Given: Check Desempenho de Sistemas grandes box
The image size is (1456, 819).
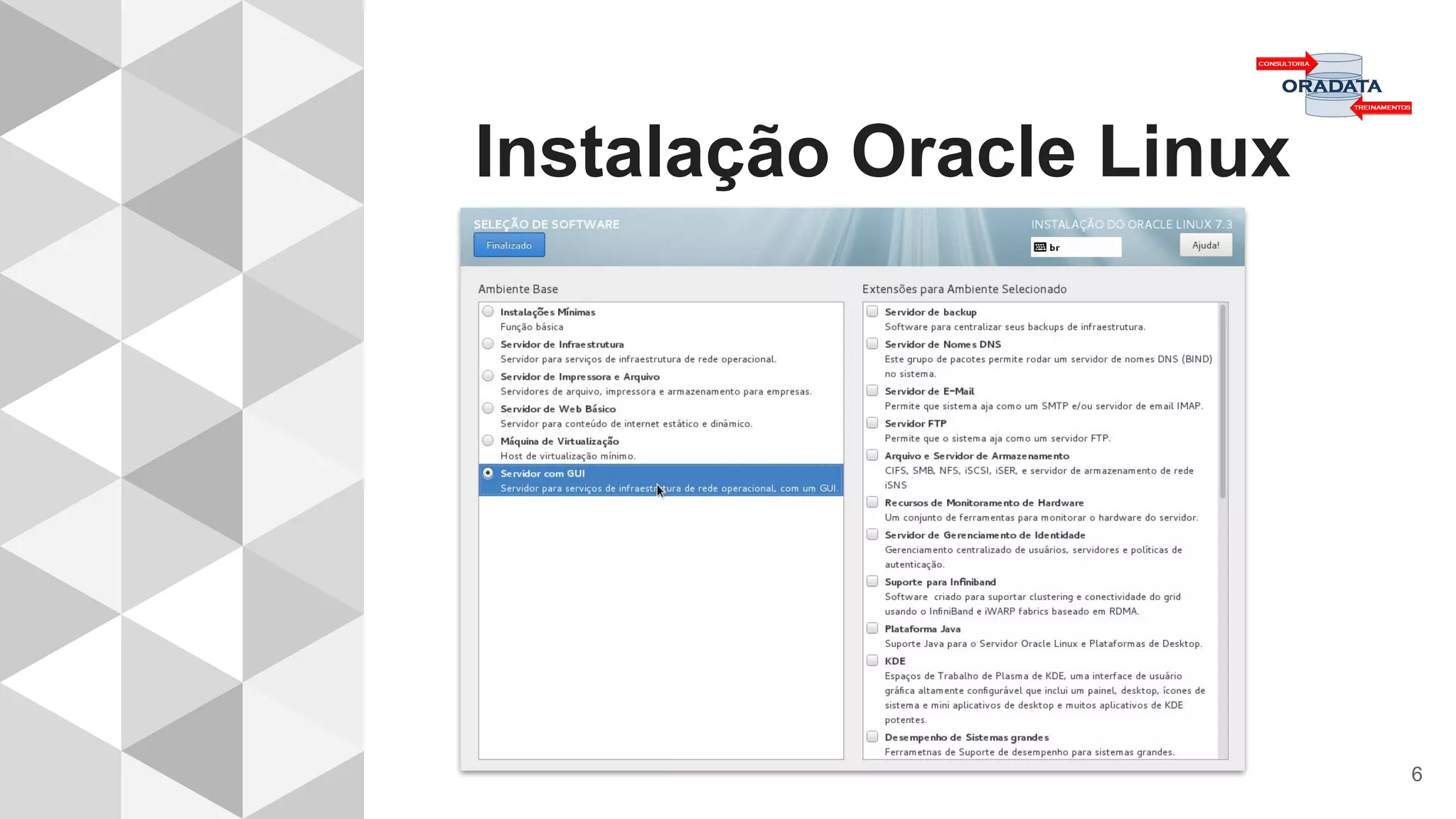Looking at the screenshot, I should [x=872, y=737].
